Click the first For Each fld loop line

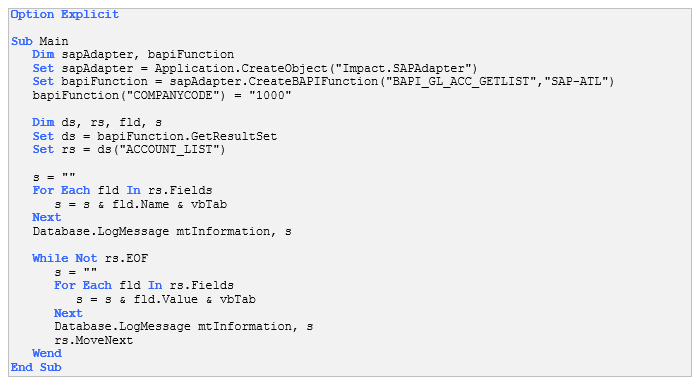pos(122,191)
